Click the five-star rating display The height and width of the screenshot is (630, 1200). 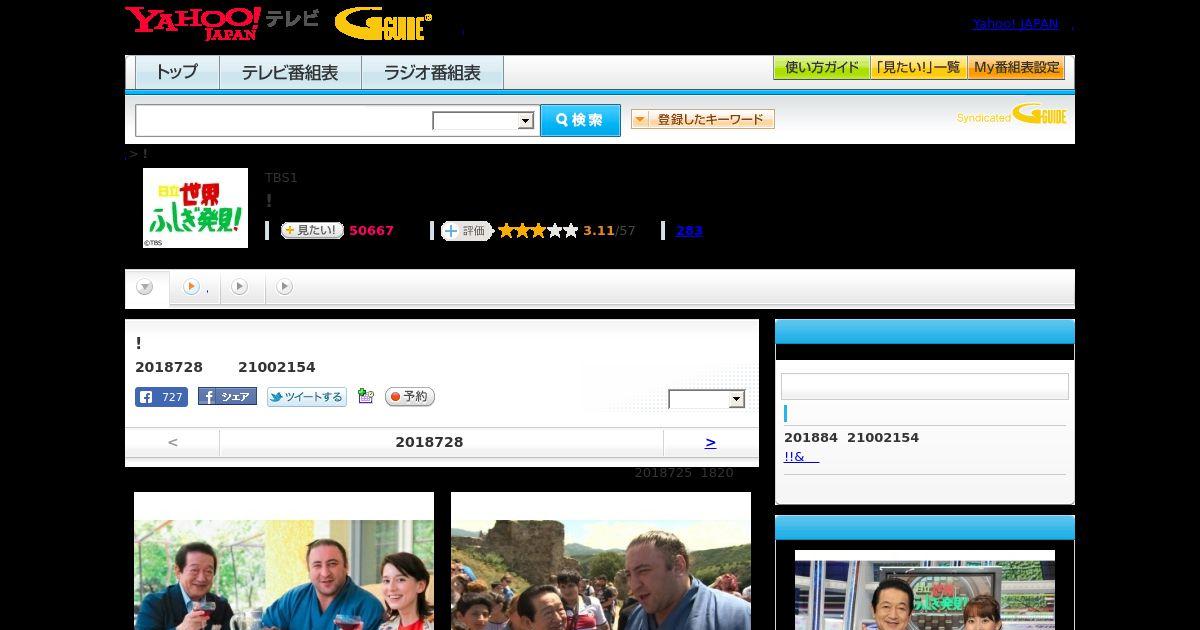538,230
